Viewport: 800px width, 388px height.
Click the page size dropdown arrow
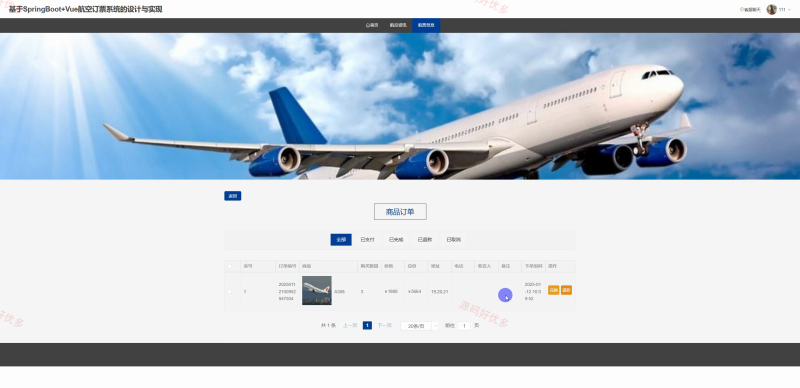coord(435,326)
